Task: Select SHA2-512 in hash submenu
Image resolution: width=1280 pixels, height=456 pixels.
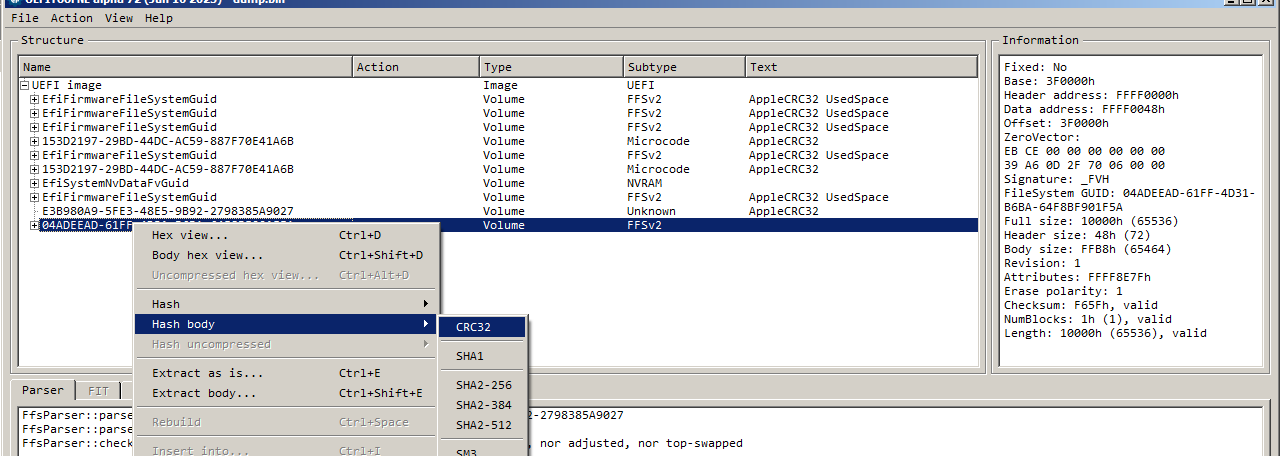Action: (x=483, y=425)
